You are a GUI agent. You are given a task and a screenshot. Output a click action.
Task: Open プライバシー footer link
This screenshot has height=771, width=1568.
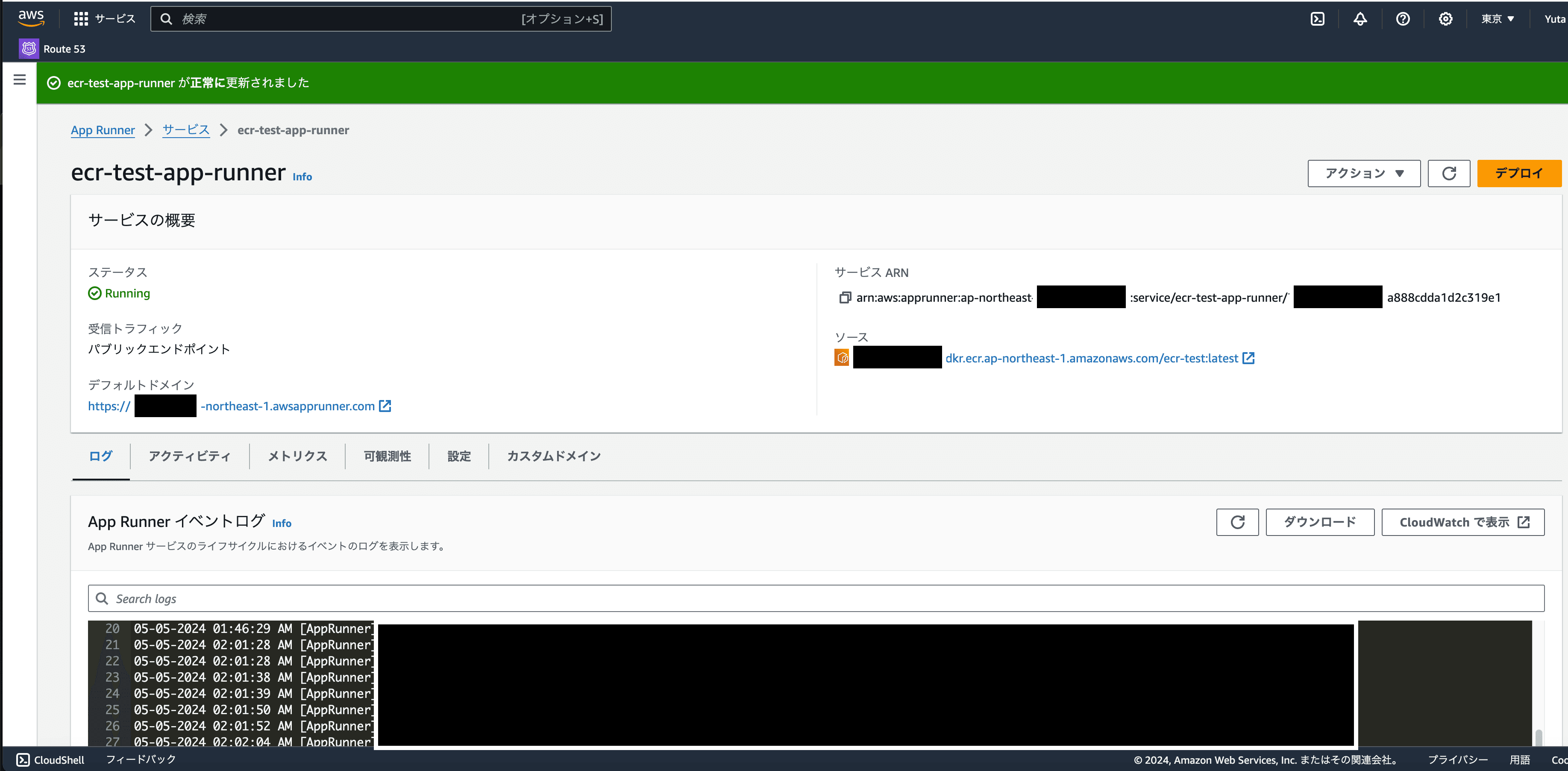[1458, 760]
